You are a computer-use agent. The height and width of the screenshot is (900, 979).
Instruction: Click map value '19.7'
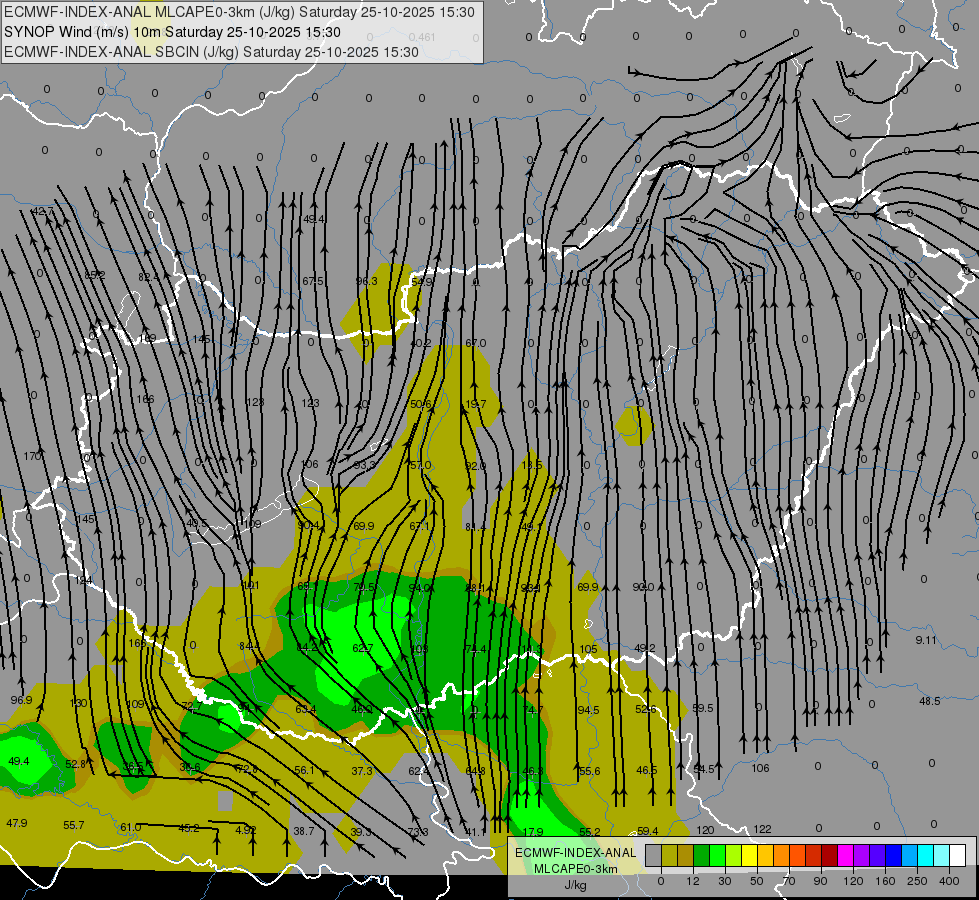476,404
